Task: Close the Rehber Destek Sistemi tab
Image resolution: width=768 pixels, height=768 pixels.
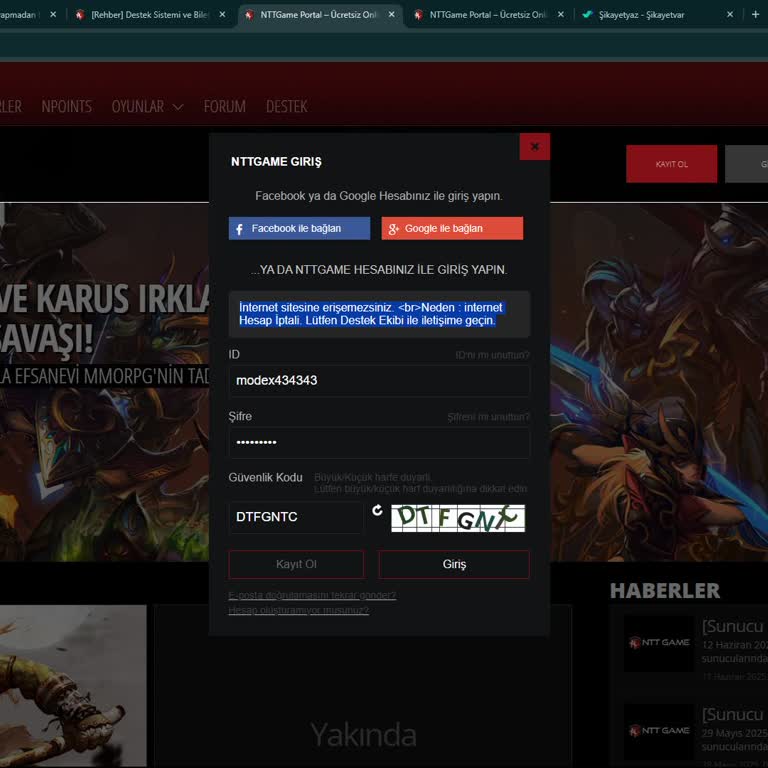Action: [222, 15]
